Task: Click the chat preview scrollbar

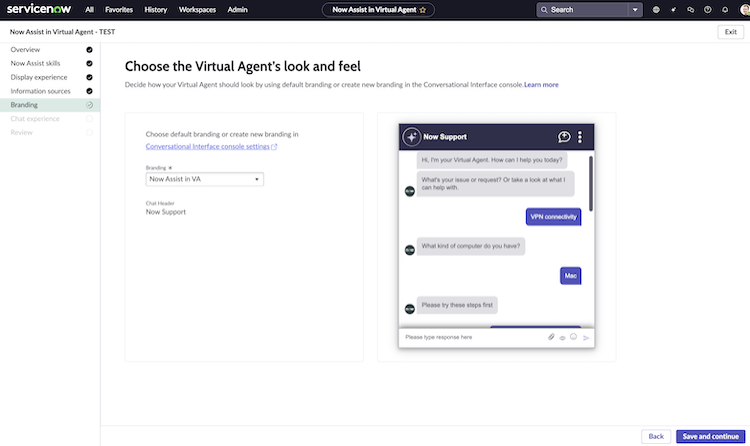Action: coord(591,183)
